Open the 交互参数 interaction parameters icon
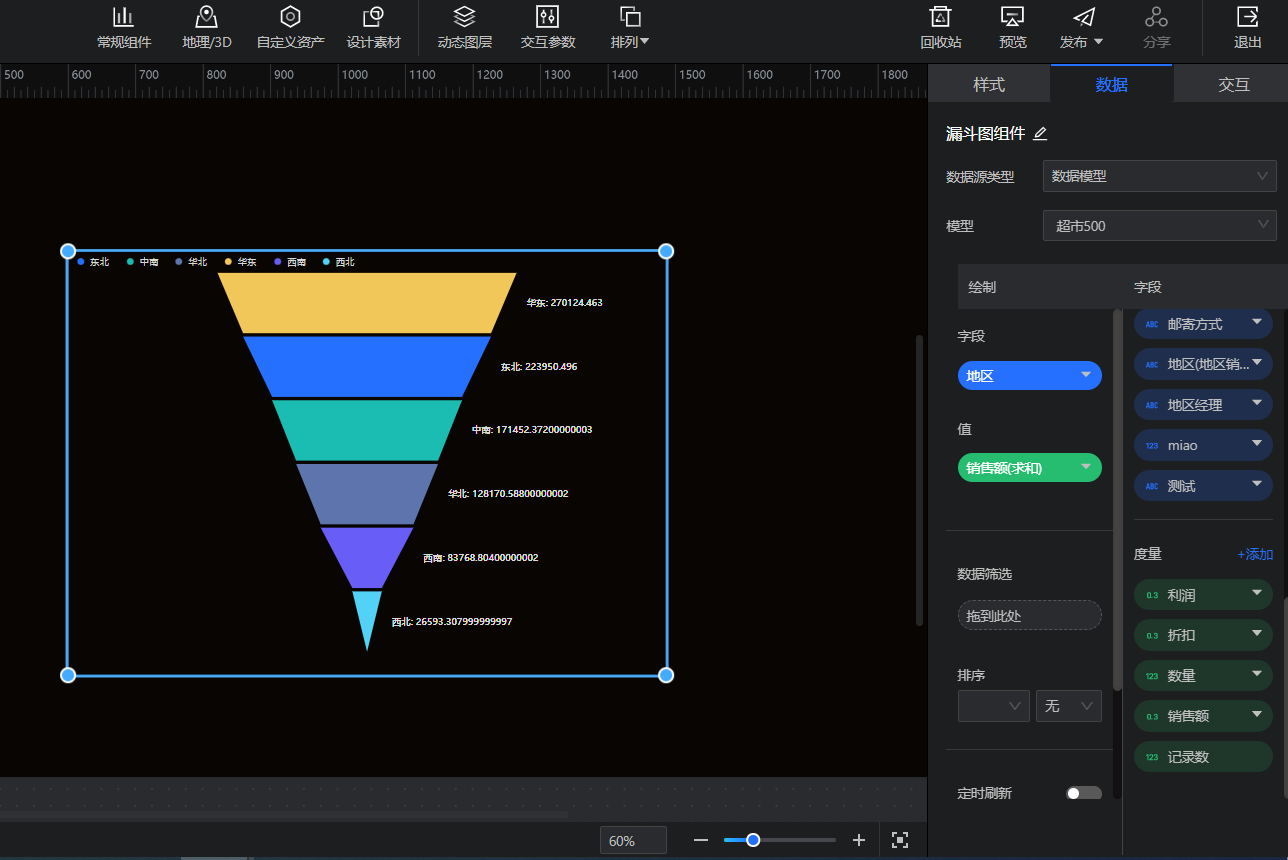1288x860 pixels. click(547, 18)
